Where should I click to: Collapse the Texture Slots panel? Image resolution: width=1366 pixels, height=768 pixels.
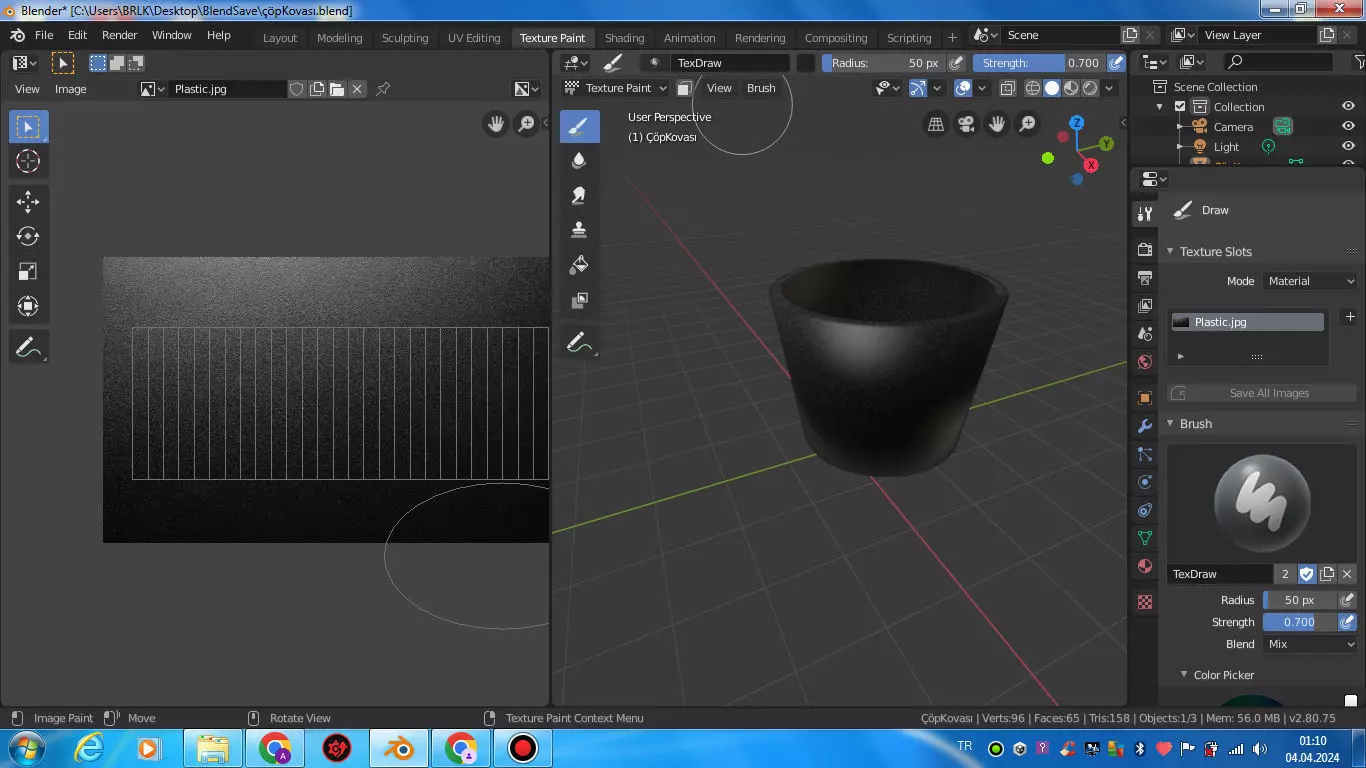(1171, 252)
